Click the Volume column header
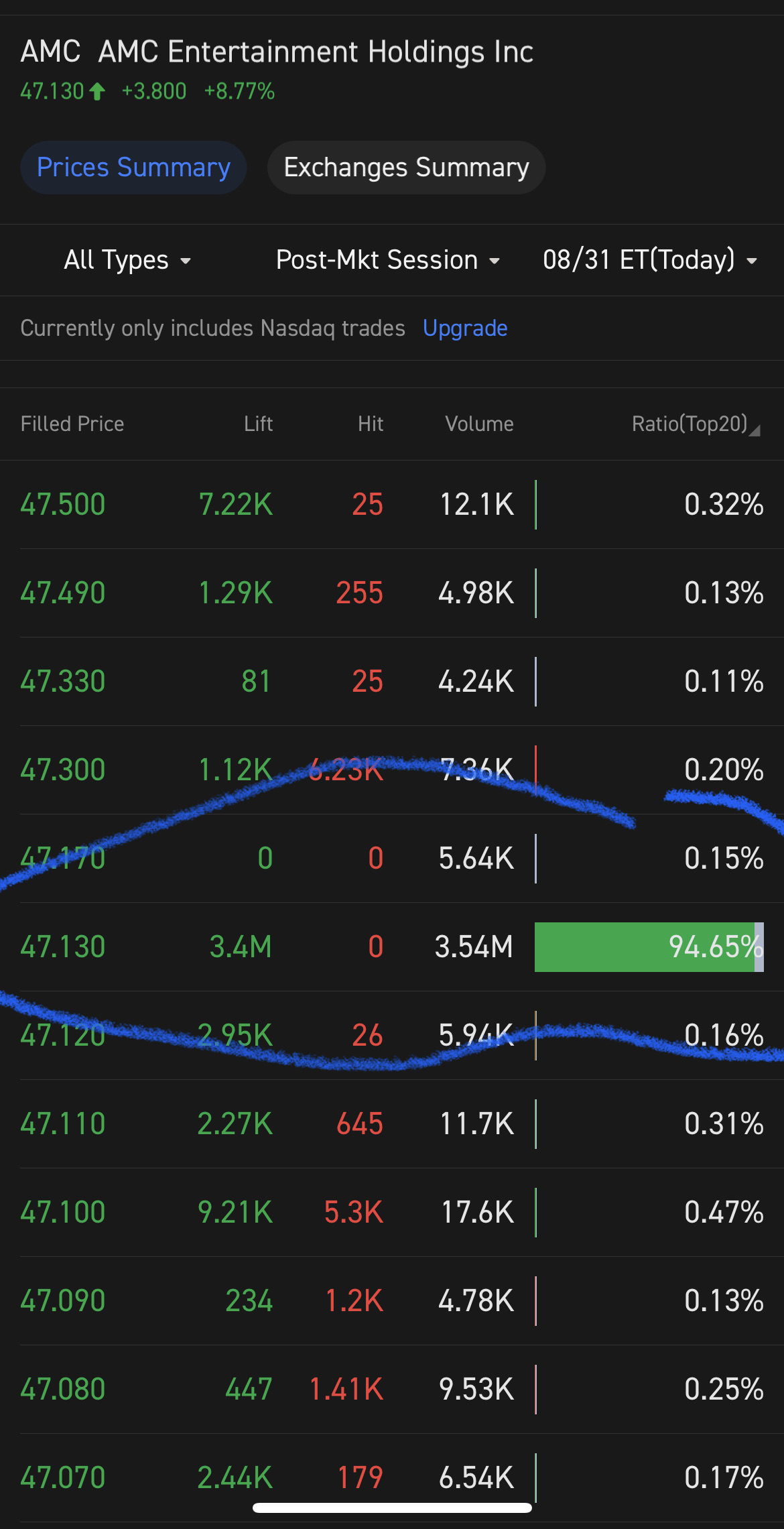 [x=479, y=424]
